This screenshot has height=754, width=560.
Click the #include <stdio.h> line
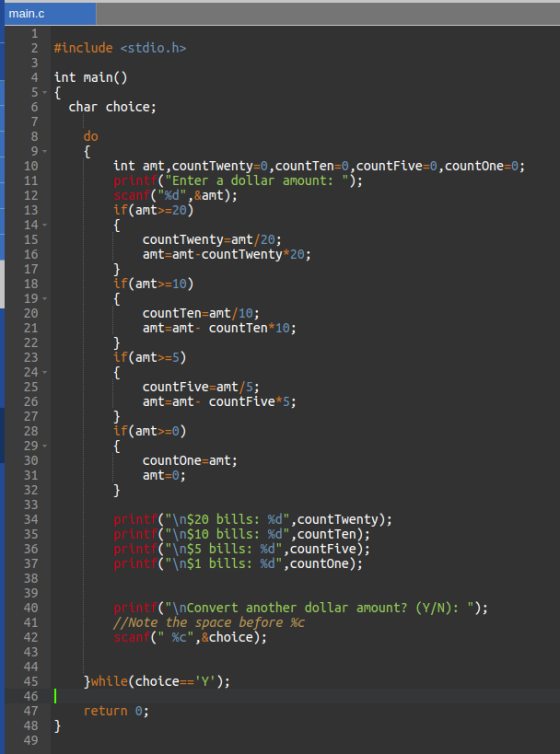(x=120, y=48)
